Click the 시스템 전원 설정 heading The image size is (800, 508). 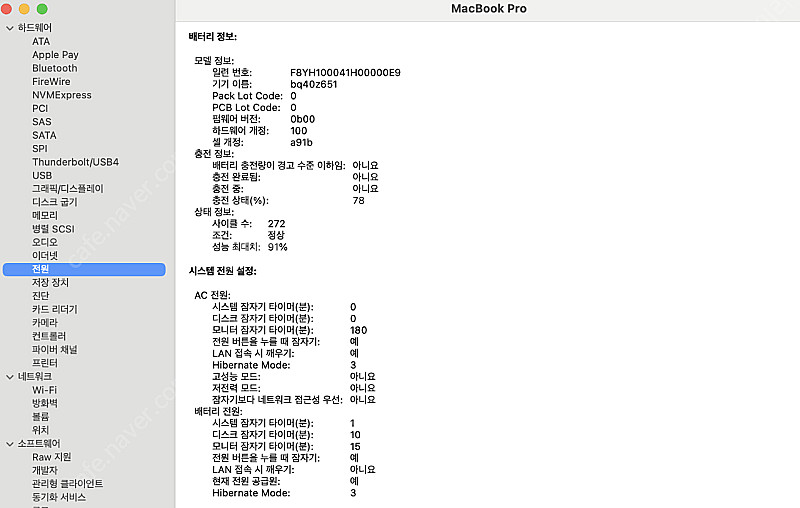[x=222, y=271]
